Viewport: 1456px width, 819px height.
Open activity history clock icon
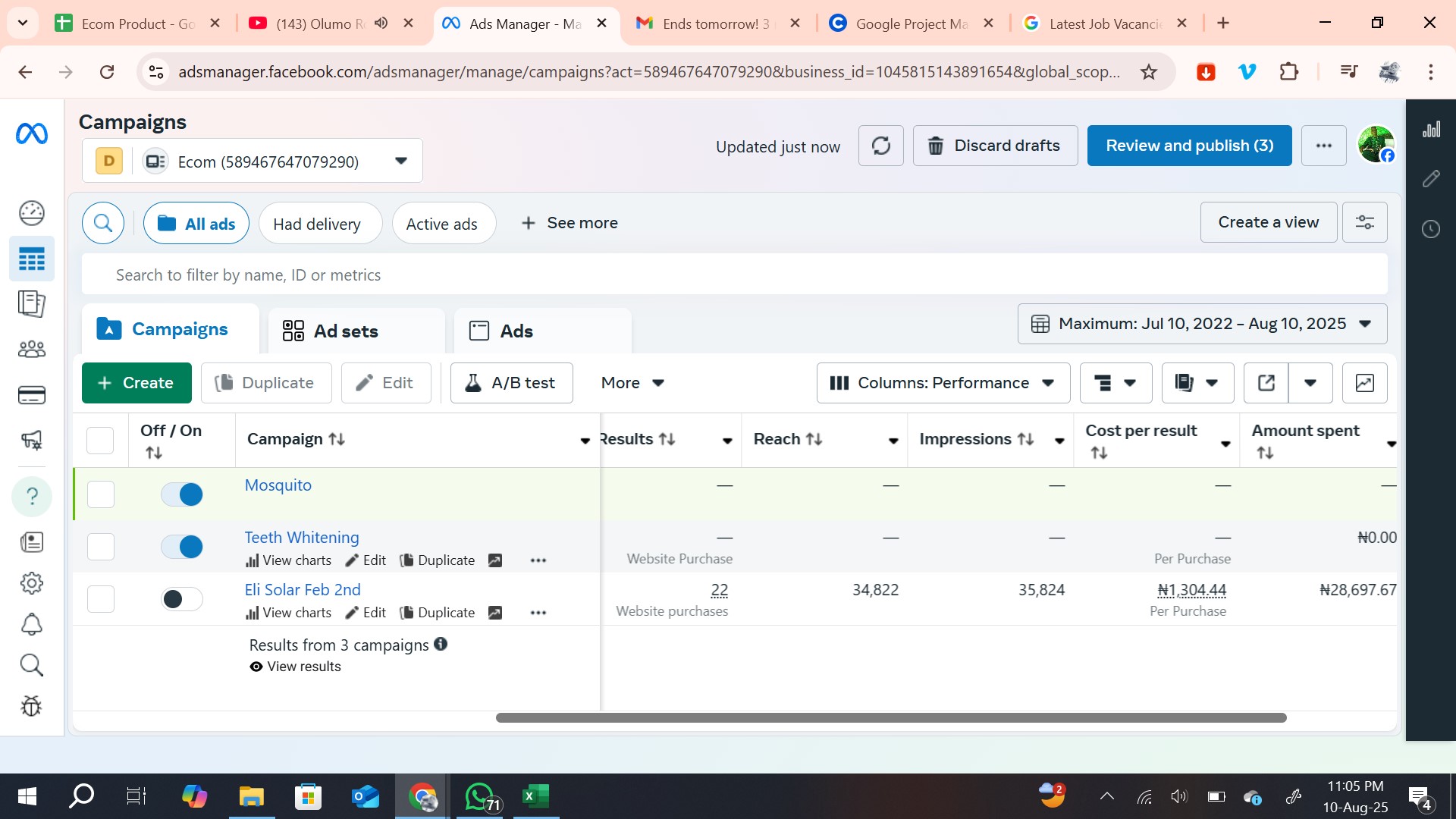(1431, 229)
